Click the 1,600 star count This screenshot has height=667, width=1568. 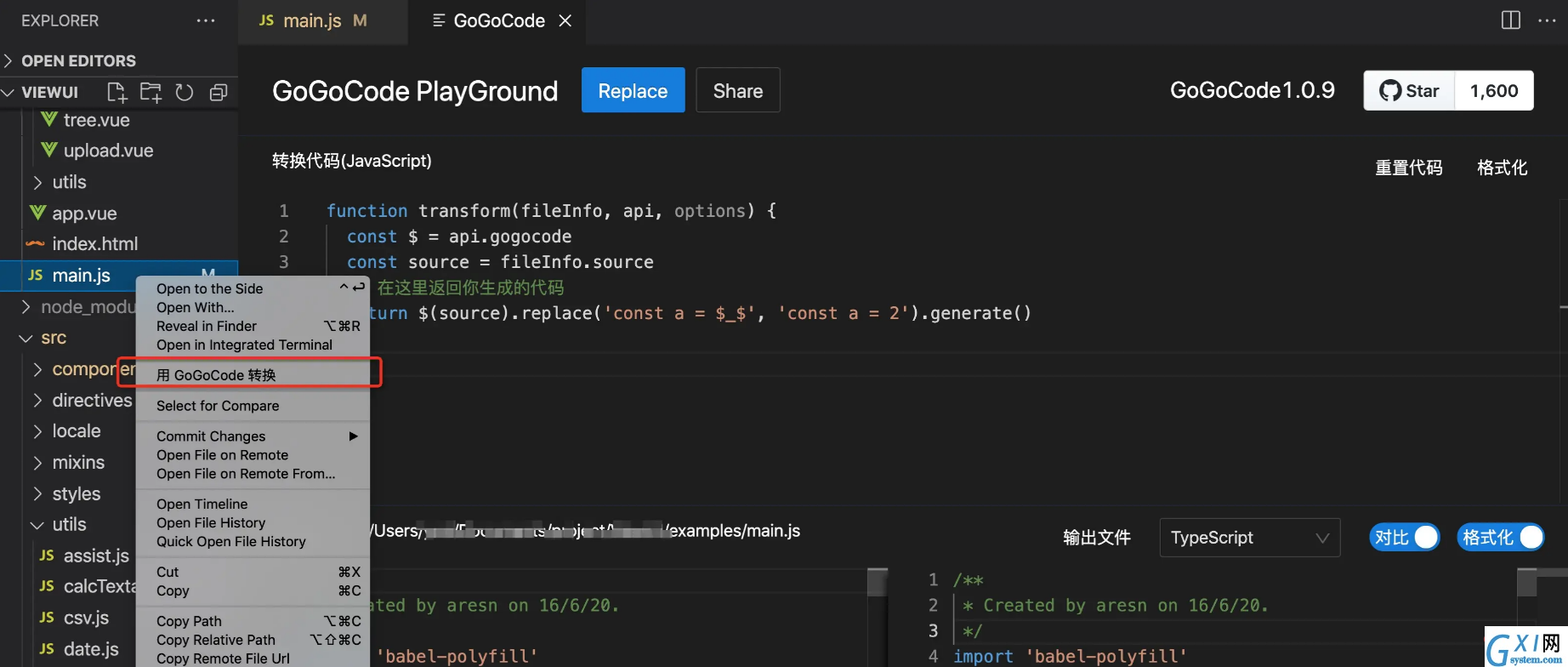[x=1494, y=91]
